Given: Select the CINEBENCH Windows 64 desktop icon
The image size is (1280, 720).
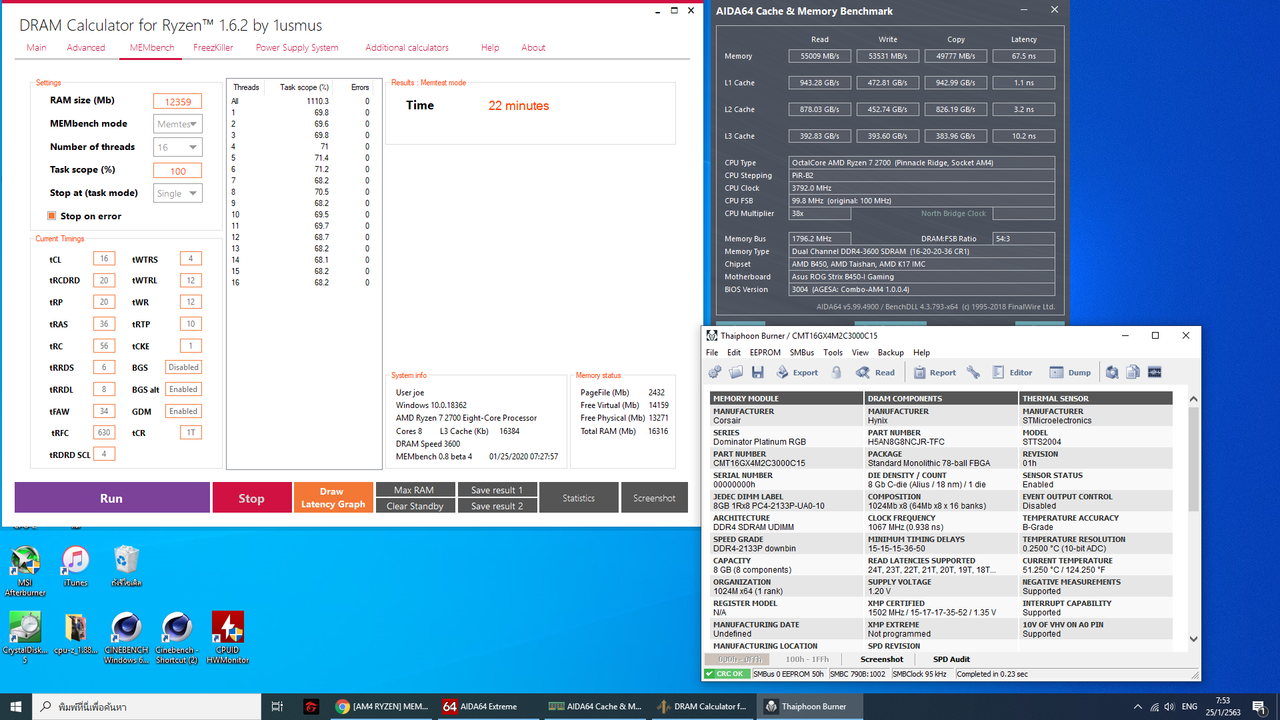Looking at the screenshot, I should click(x=126, y=638).
